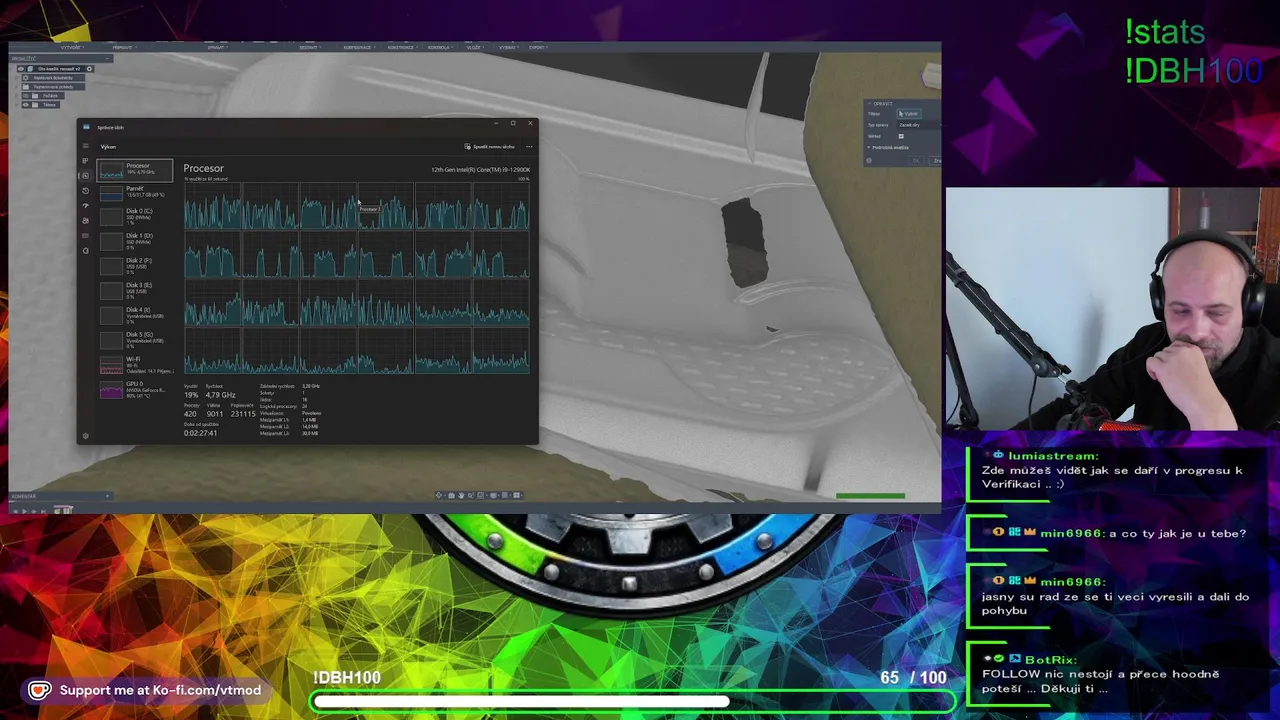The image size is (1280, 720).
Task: Click the three-dots more options in Task Manager
Action: [529, 147]
